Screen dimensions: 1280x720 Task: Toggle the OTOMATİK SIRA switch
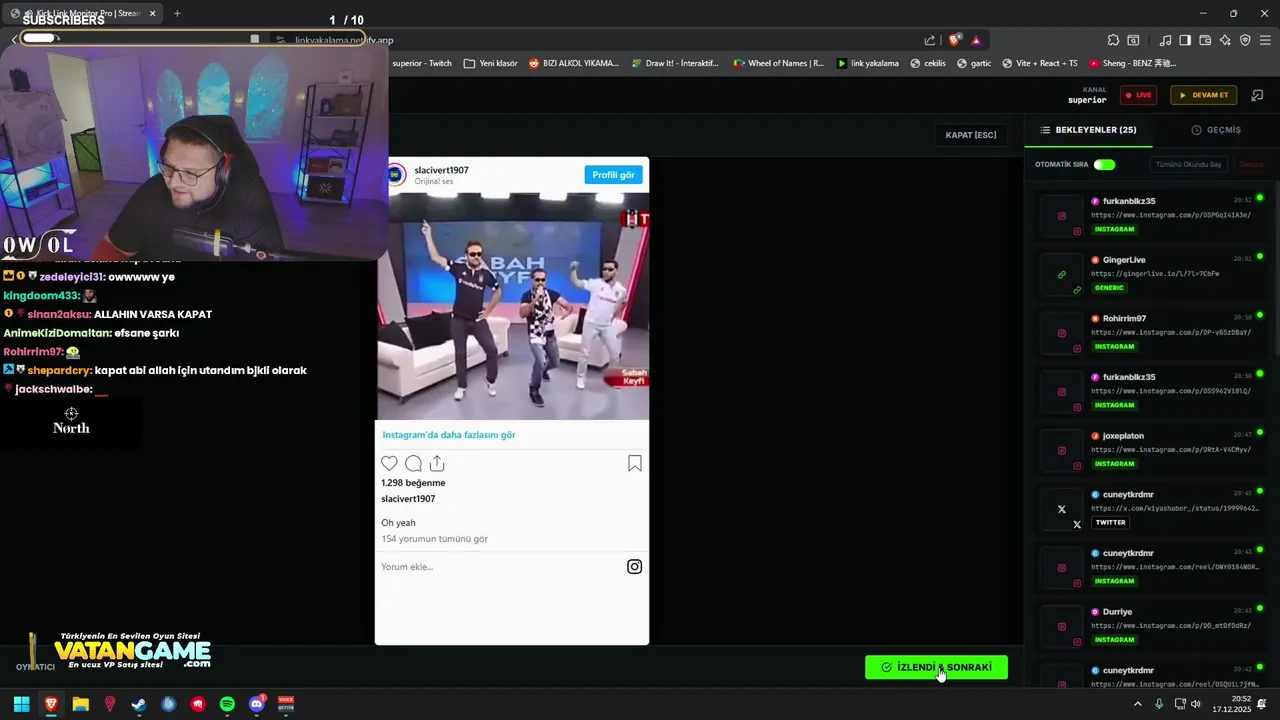click(1104, 164)
